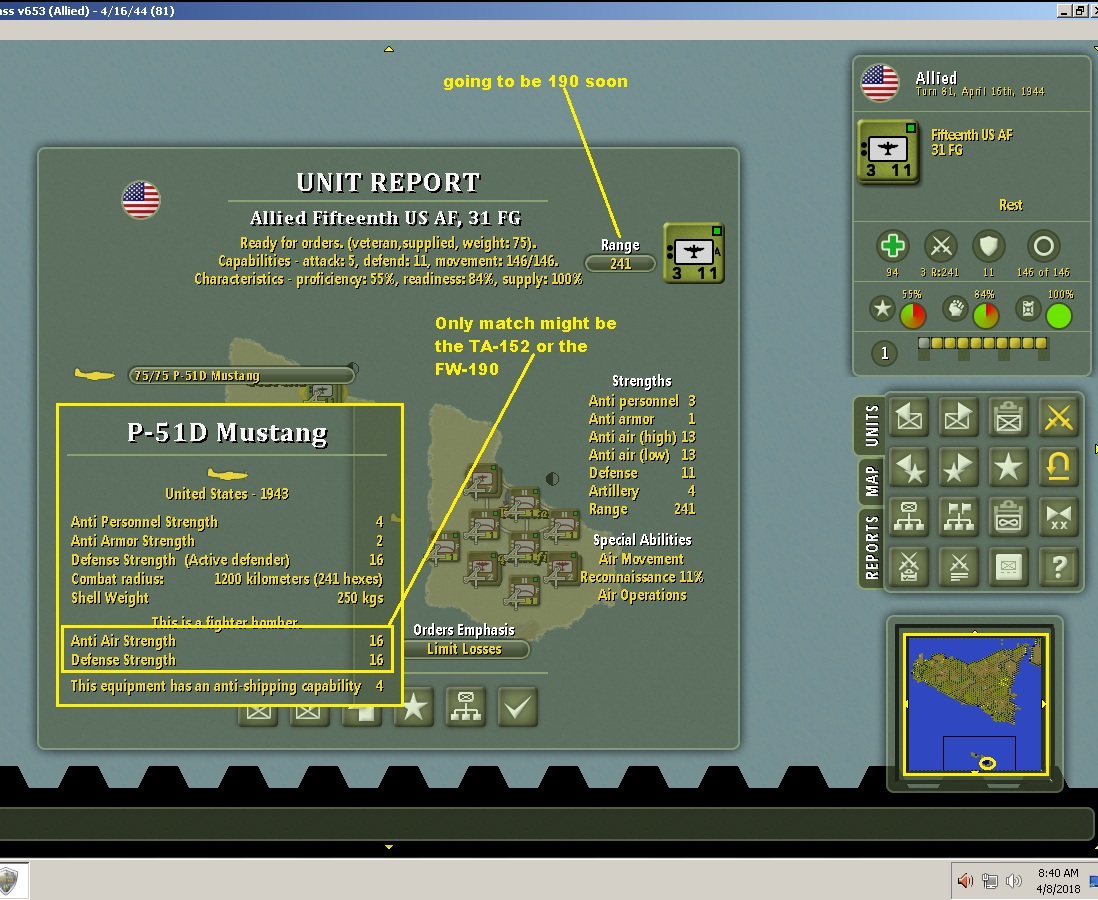
Task: Select previous formation left-arrow star icon
Action: 909,466
